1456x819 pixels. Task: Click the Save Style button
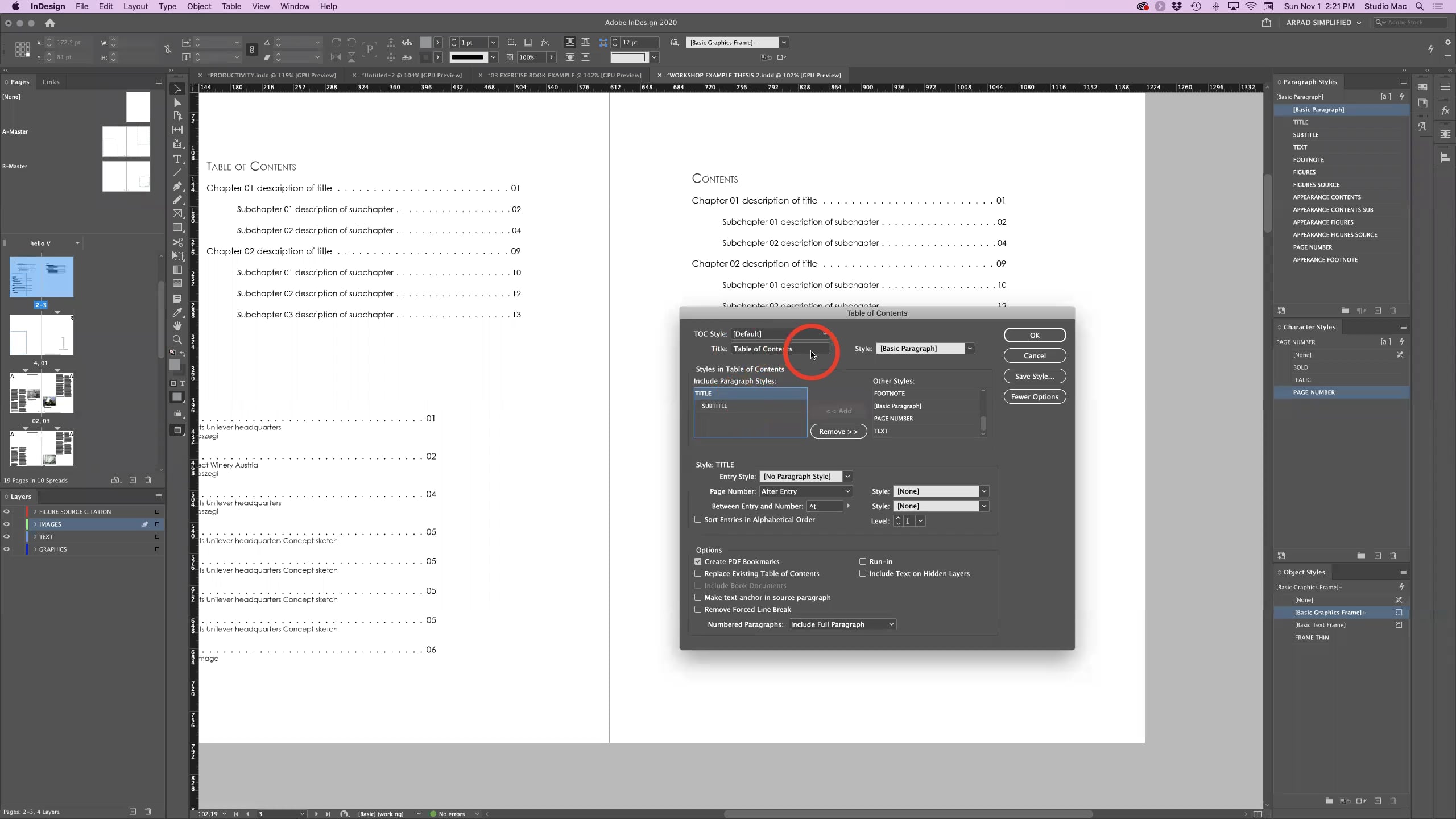pos(1035,376)
